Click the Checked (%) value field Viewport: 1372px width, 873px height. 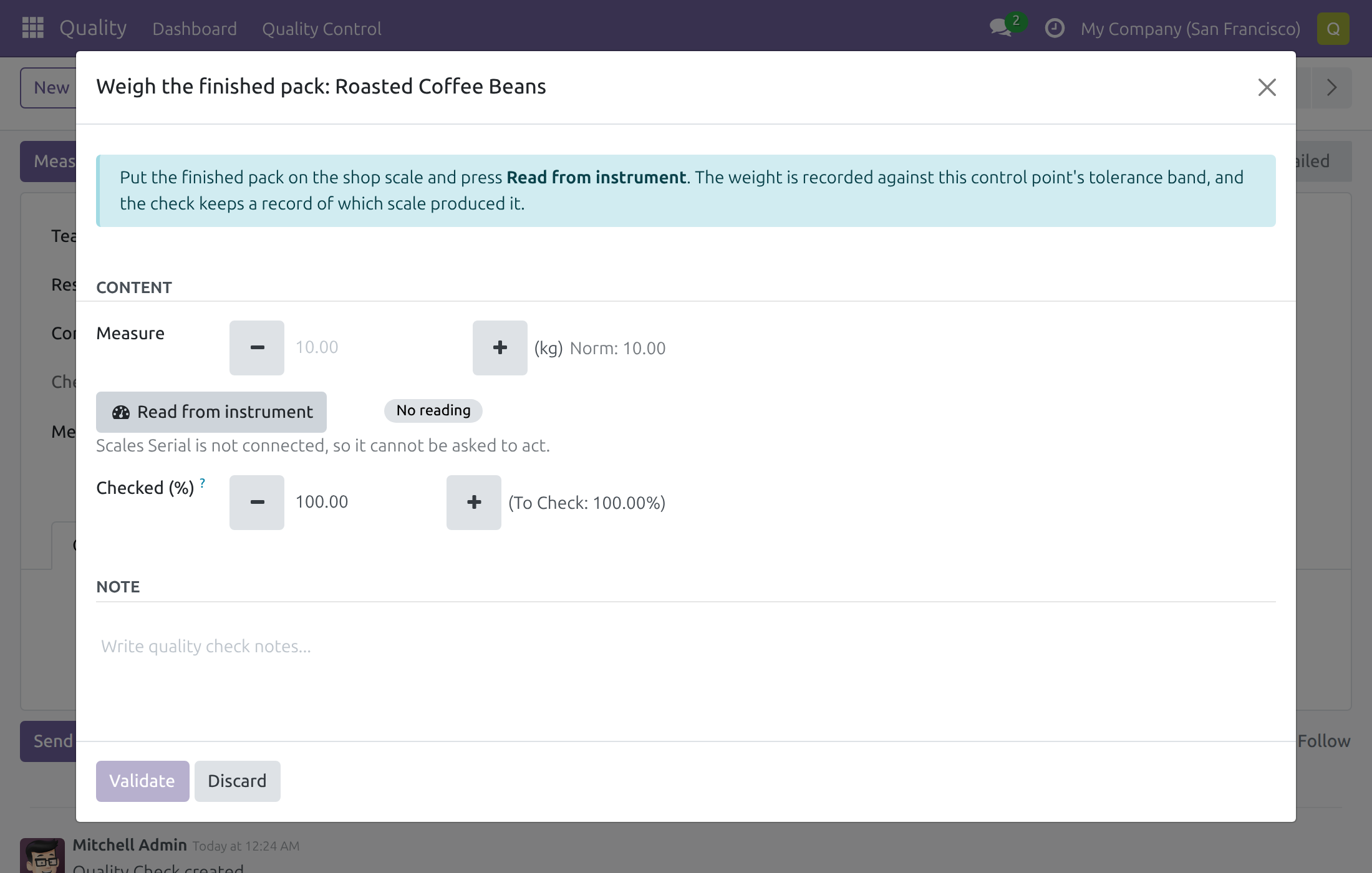click(365, 502)
